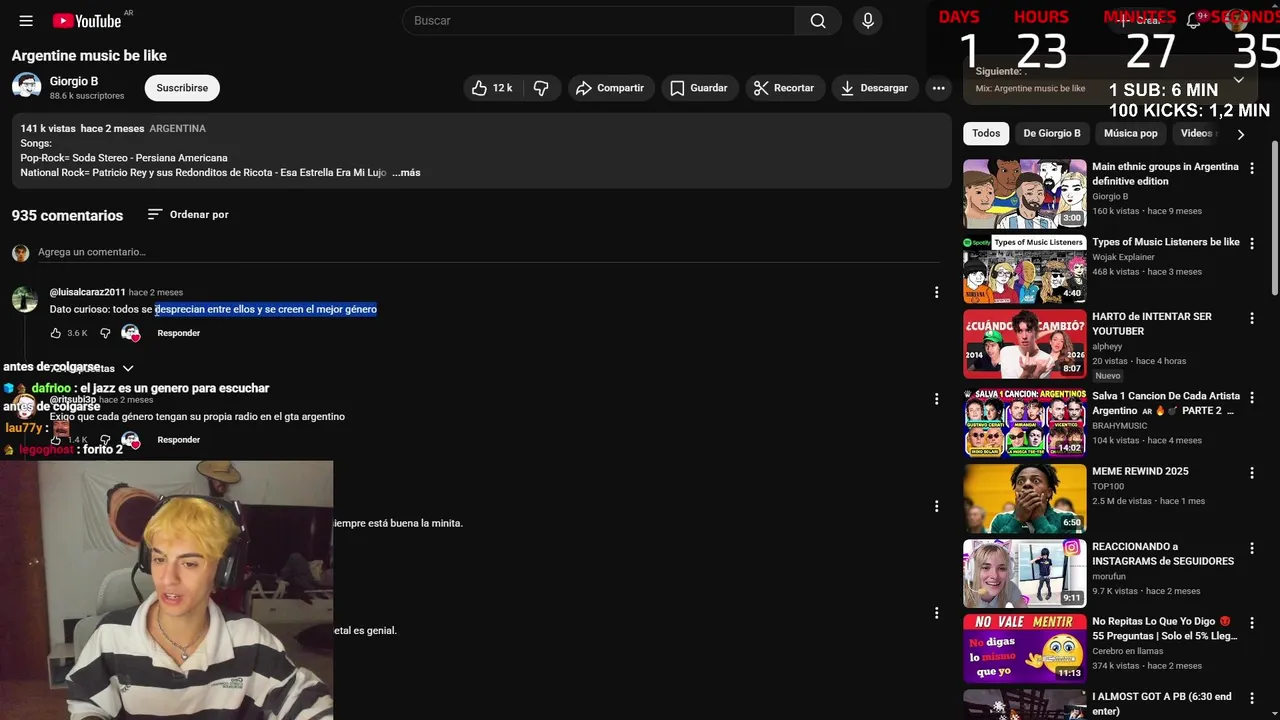Expand the Siguiente mix queue panel
1280x720 pixels.
click(1238, 80)
